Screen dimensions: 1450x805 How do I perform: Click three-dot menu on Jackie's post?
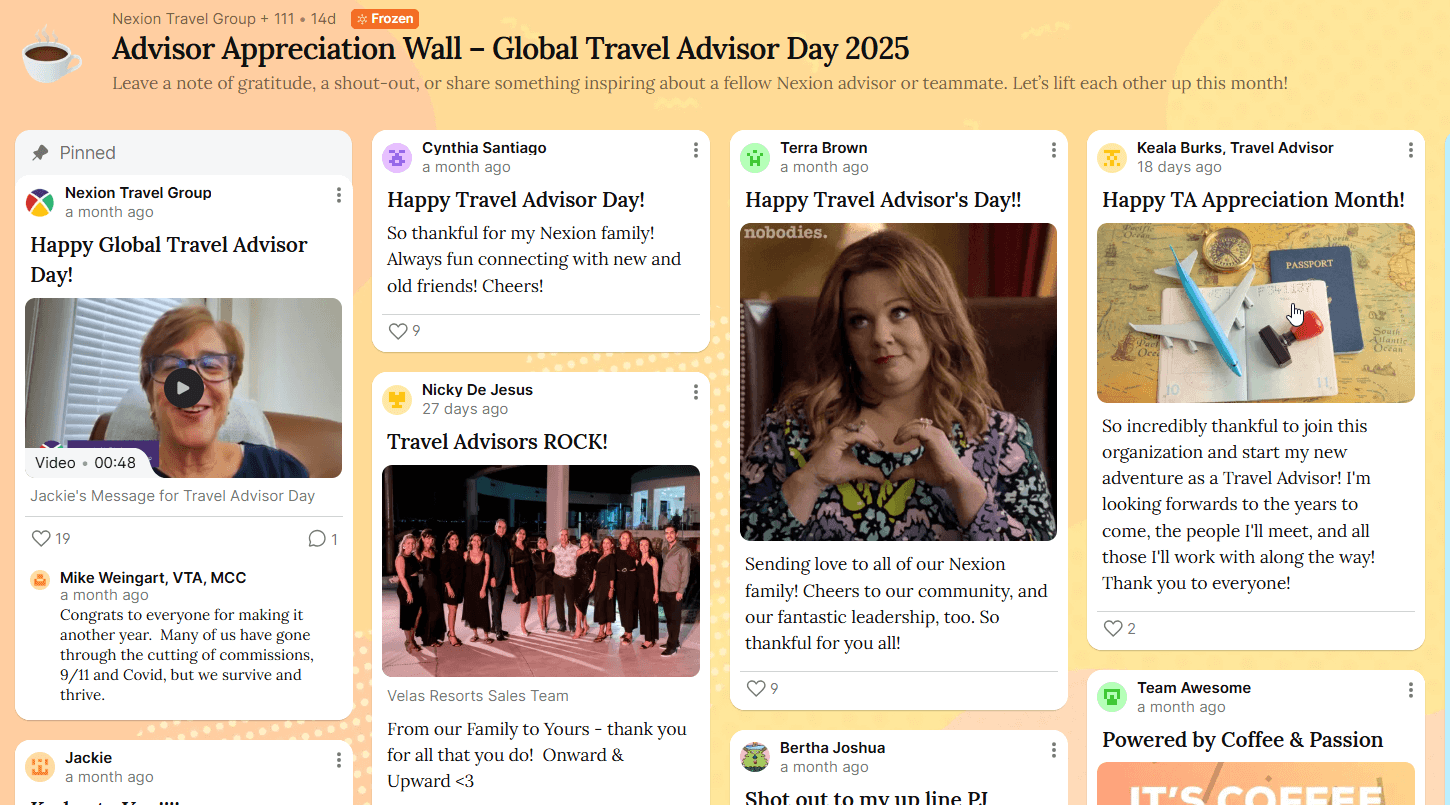[339, 760]
